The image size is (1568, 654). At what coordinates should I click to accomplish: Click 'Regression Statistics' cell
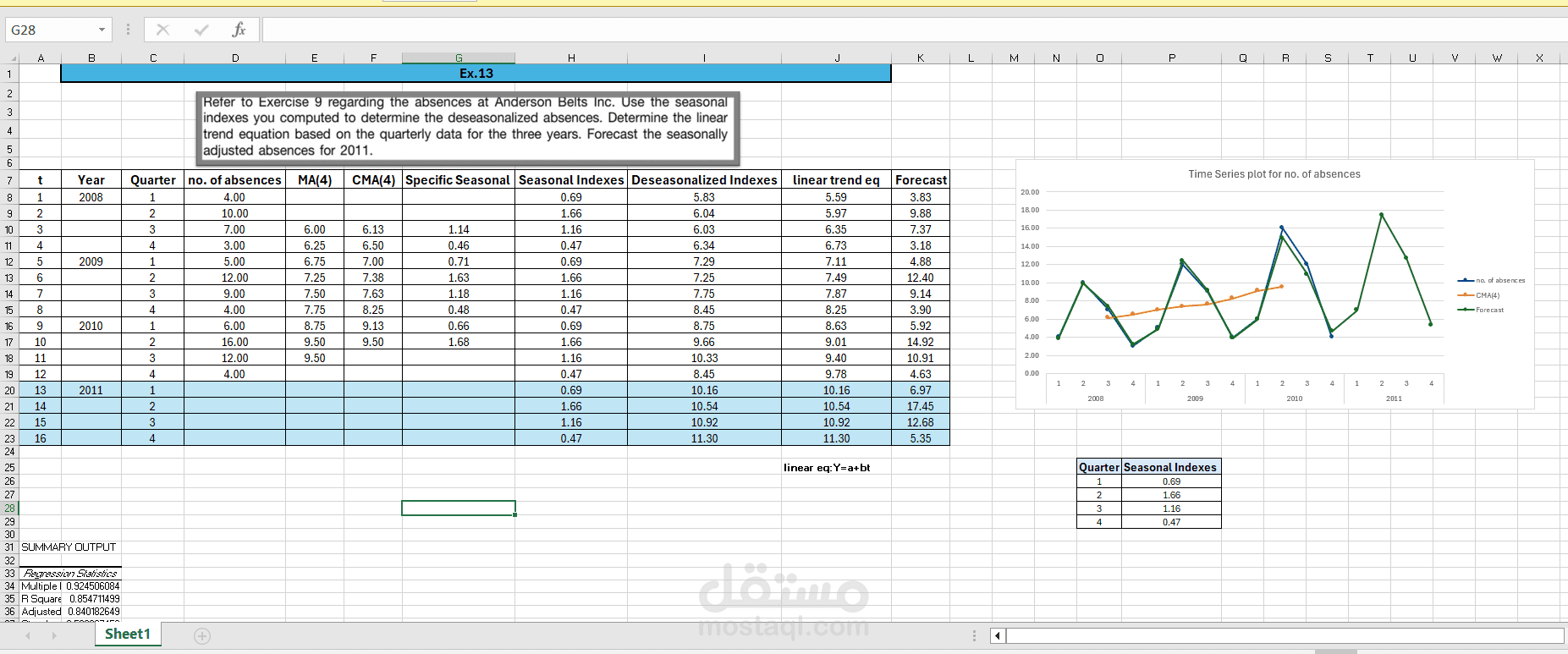click(x=70, y=574)
